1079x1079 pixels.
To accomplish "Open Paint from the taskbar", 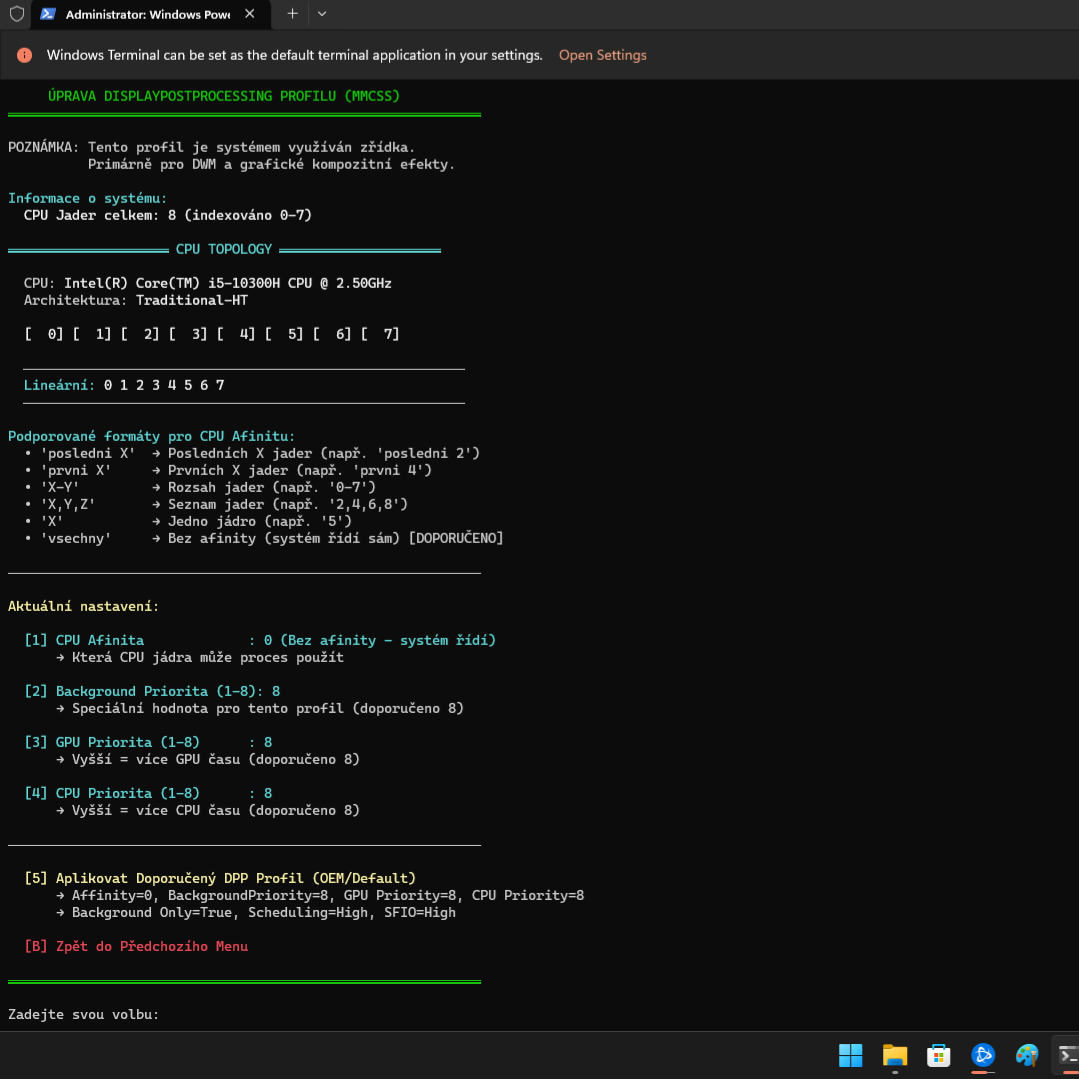I will coord(1027,1055).
